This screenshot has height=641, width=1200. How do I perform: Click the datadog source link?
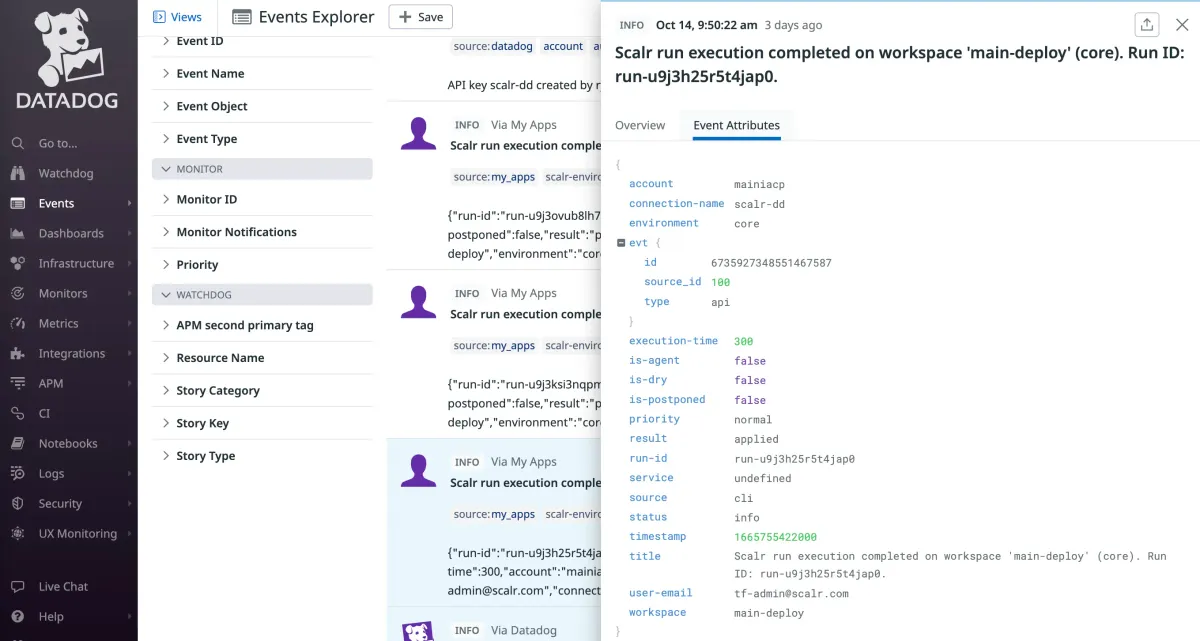513,45
